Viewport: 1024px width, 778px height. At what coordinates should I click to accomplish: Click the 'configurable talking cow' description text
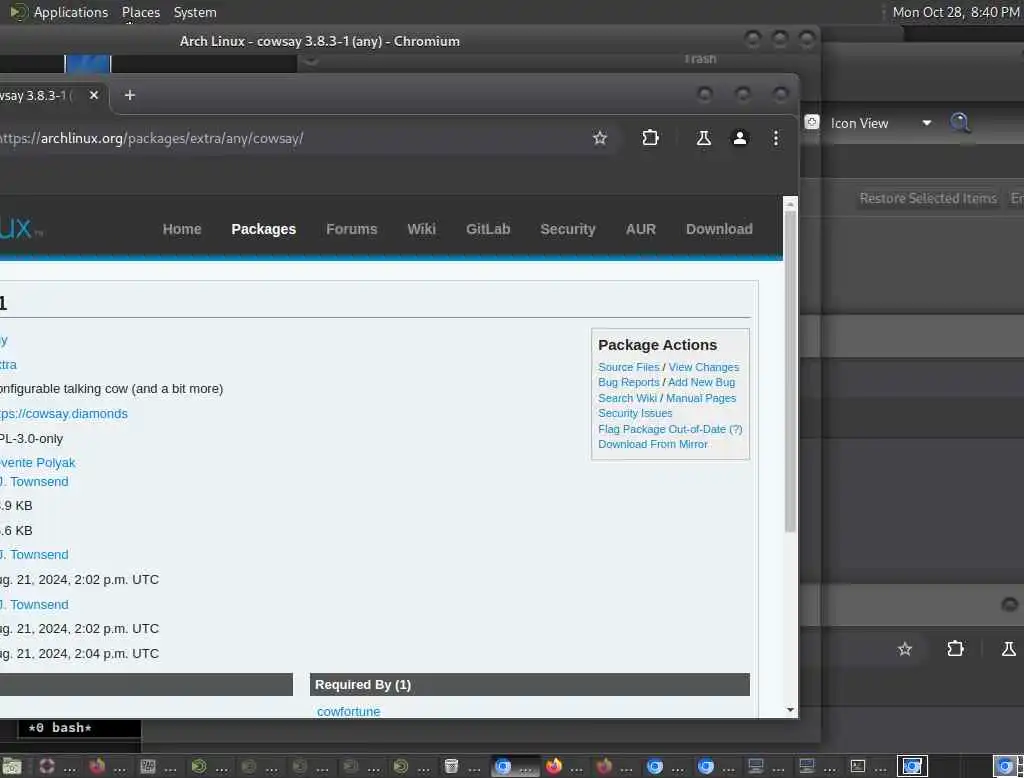point(111,389)
